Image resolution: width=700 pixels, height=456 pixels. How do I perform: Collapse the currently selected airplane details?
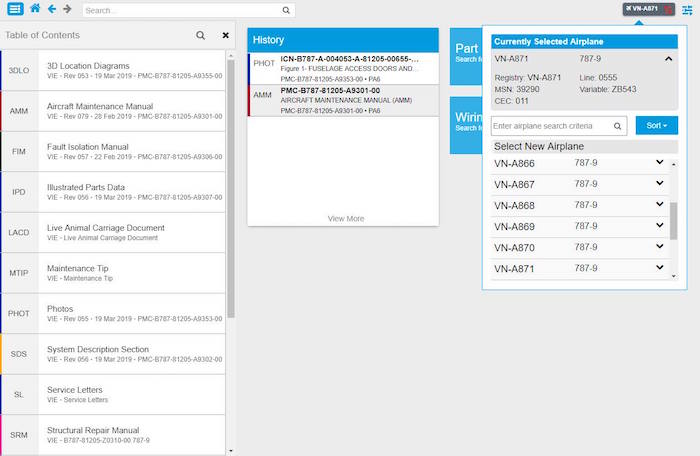tap(668, 59)
